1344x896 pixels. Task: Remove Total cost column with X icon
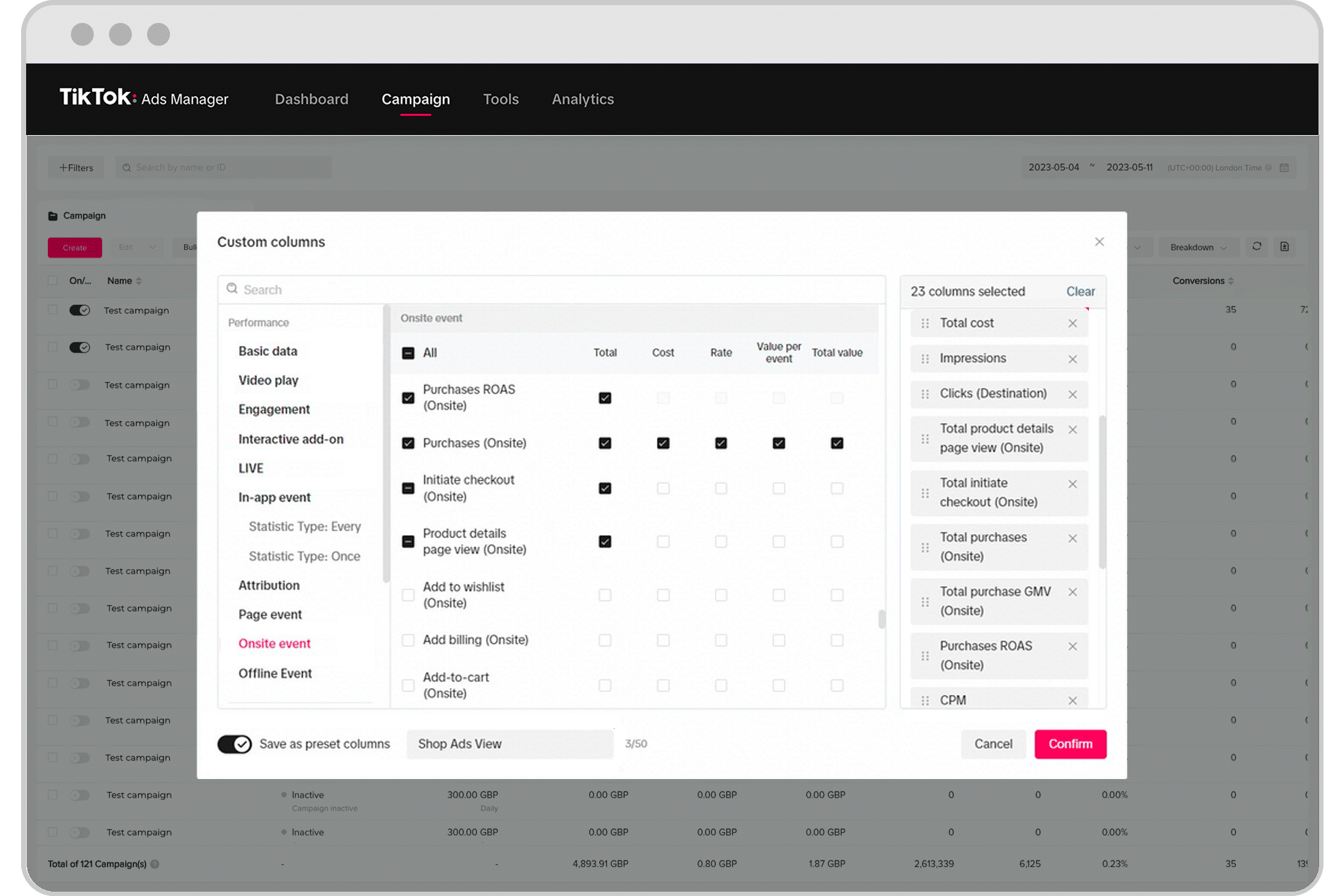pos(1072,324)
